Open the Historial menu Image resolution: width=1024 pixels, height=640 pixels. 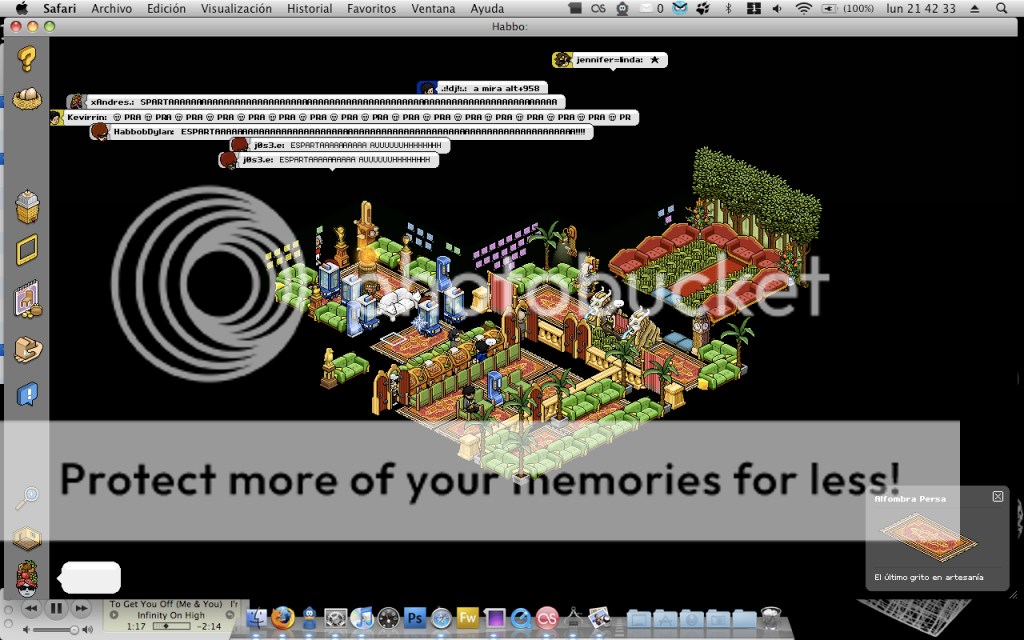pos(309,8)
